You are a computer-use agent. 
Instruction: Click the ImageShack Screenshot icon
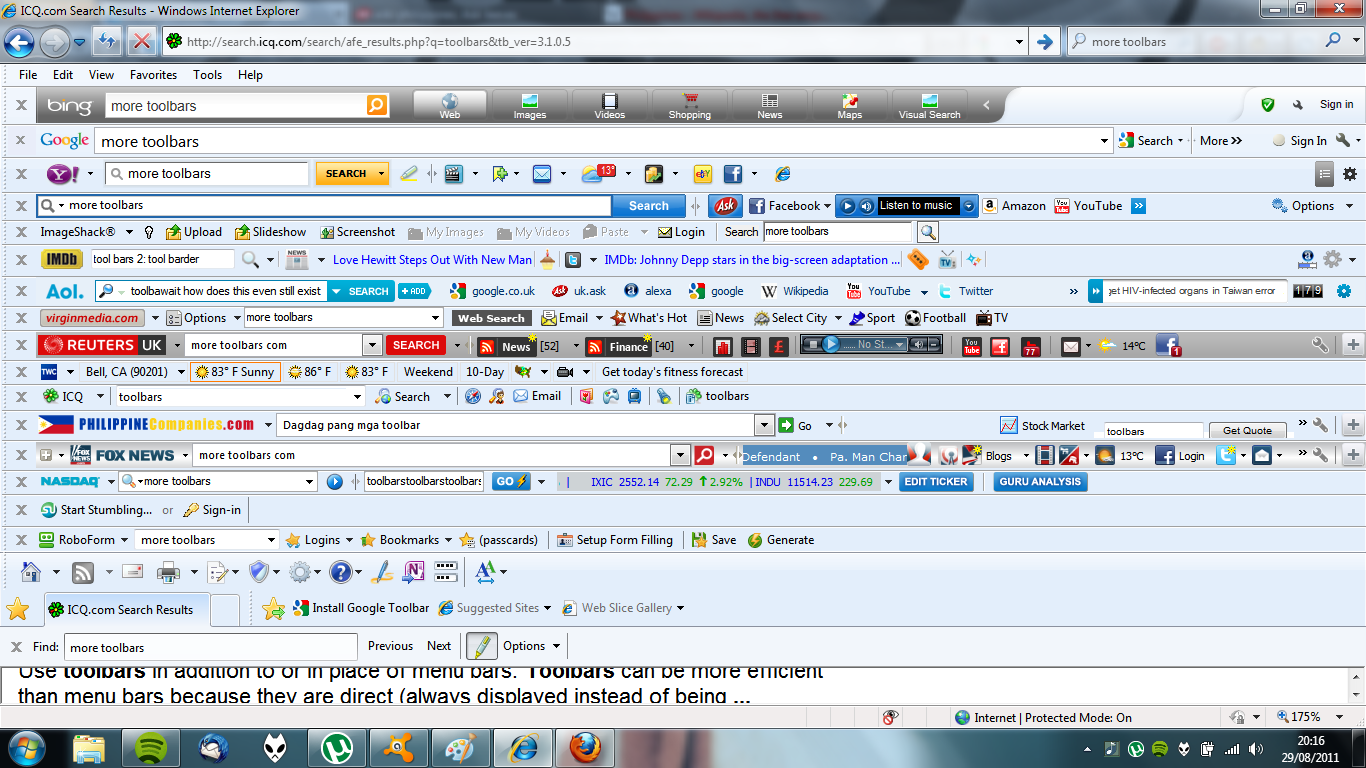(x=327, y=232)
